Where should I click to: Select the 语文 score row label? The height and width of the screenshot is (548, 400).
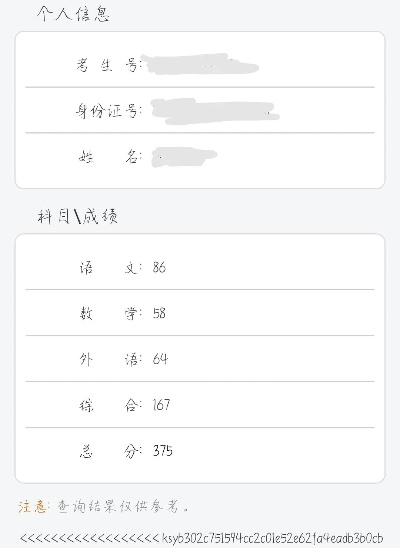tap(110, 267)
